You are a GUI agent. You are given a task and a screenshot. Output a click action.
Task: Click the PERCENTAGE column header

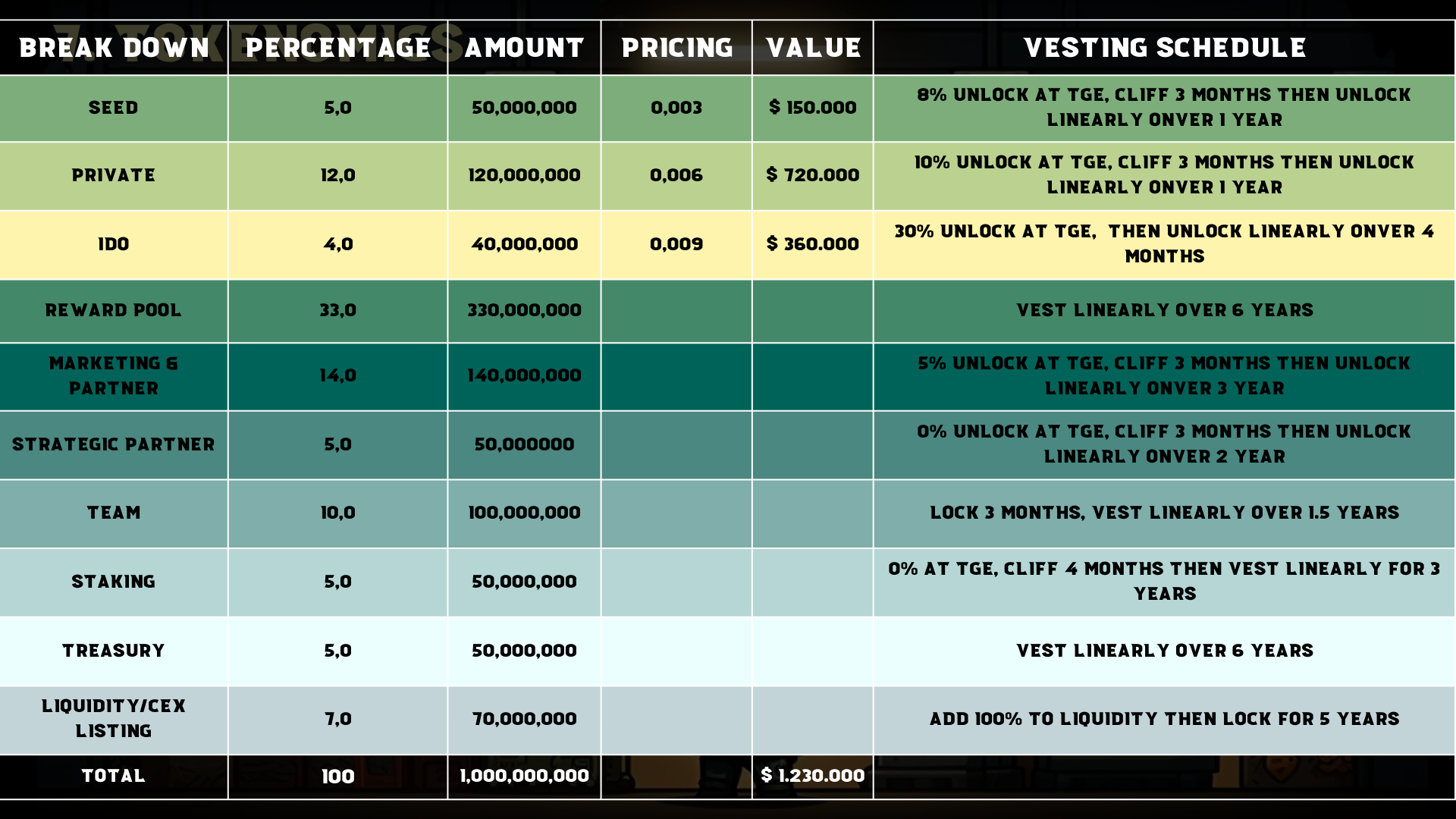click(338, 48)
